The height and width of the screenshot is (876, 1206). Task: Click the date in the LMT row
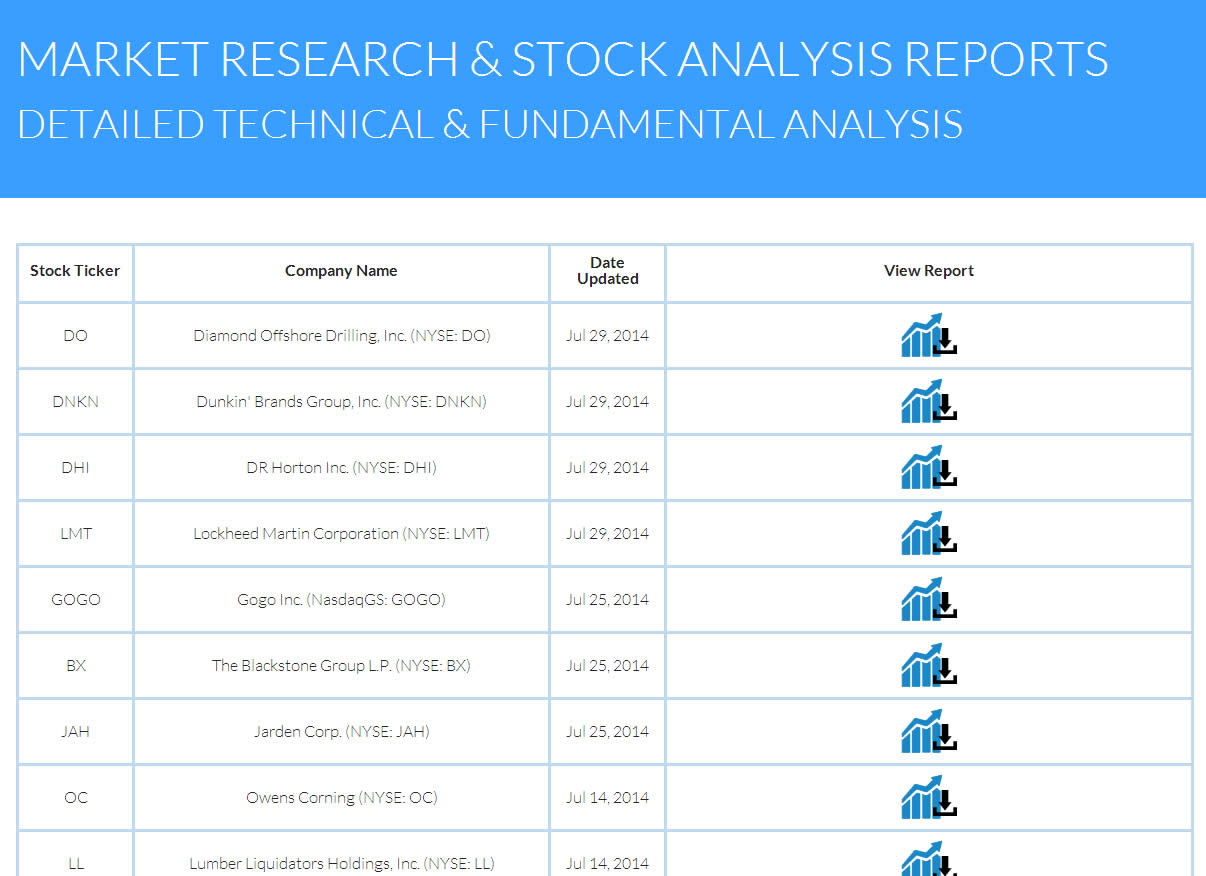tap(607, 534)
